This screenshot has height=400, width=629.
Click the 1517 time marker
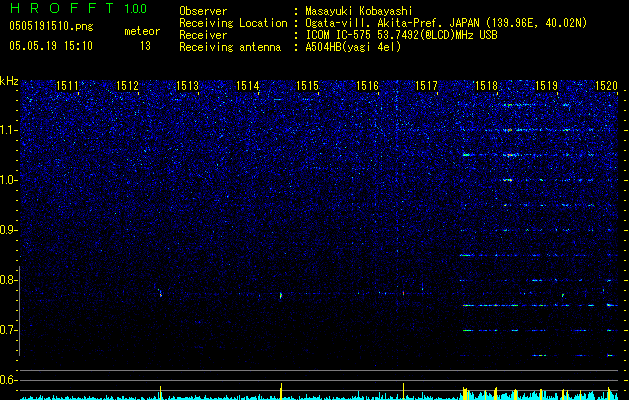pyautogui.click(x=426, y=85)
